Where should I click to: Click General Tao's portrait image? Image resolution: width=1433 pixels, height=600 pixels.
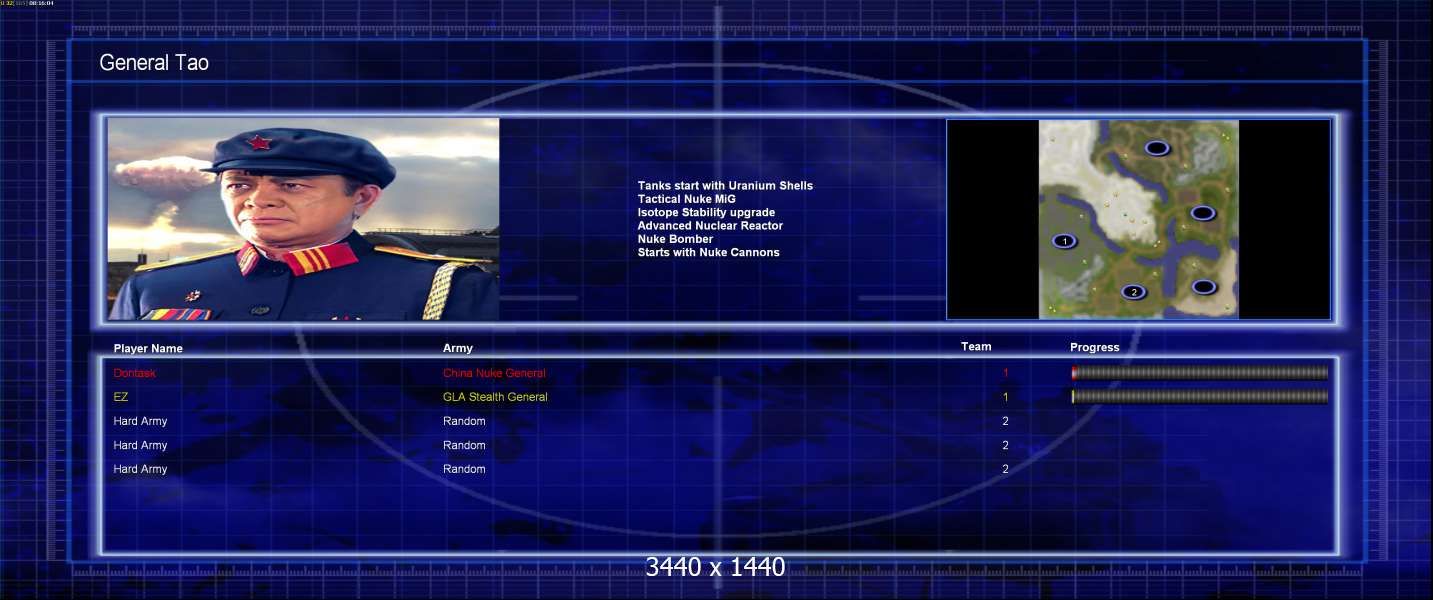click(303, 219)
